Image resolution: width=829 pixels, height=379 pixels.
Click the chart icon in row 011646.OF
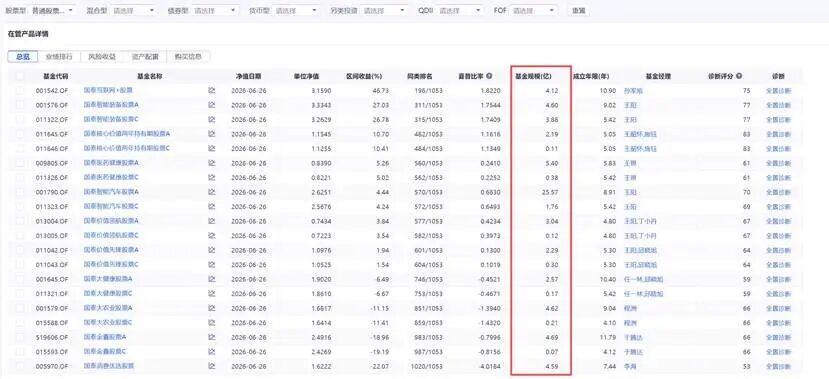point(212,149)
